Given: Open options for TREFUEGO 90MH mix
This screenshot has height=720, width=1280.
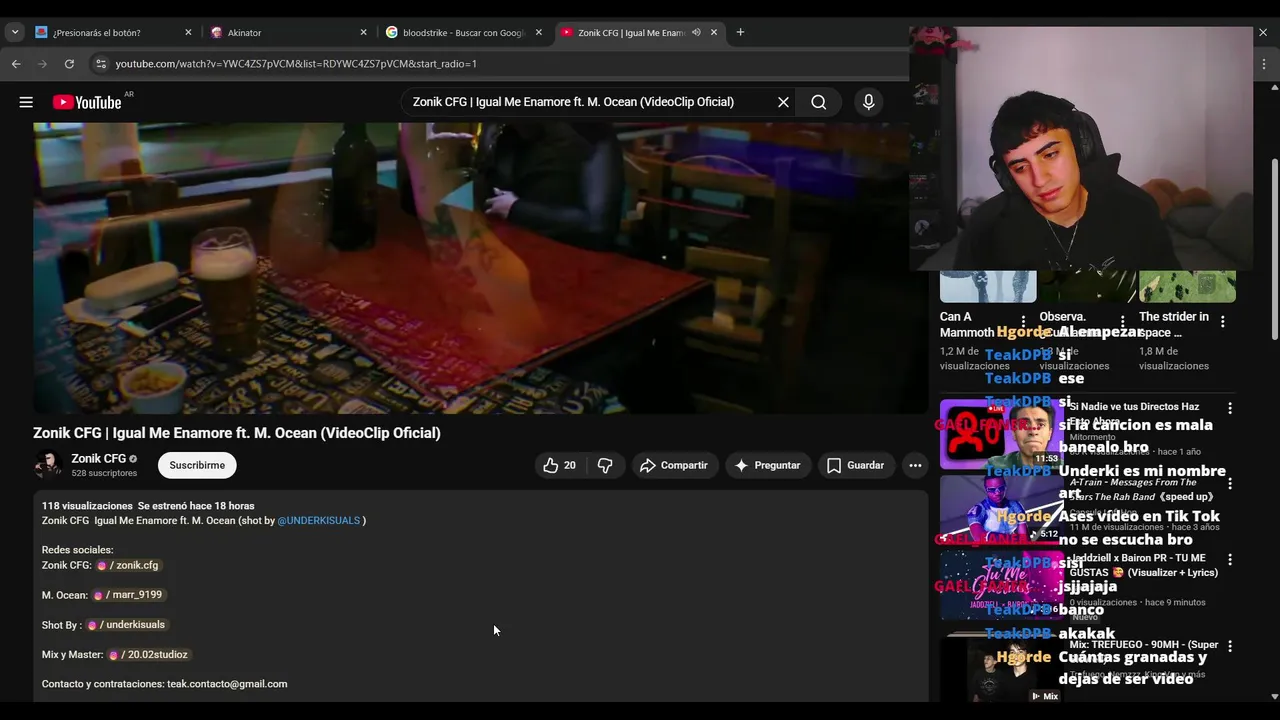Looking at the screenshot, I should (x=1230, y=647).
